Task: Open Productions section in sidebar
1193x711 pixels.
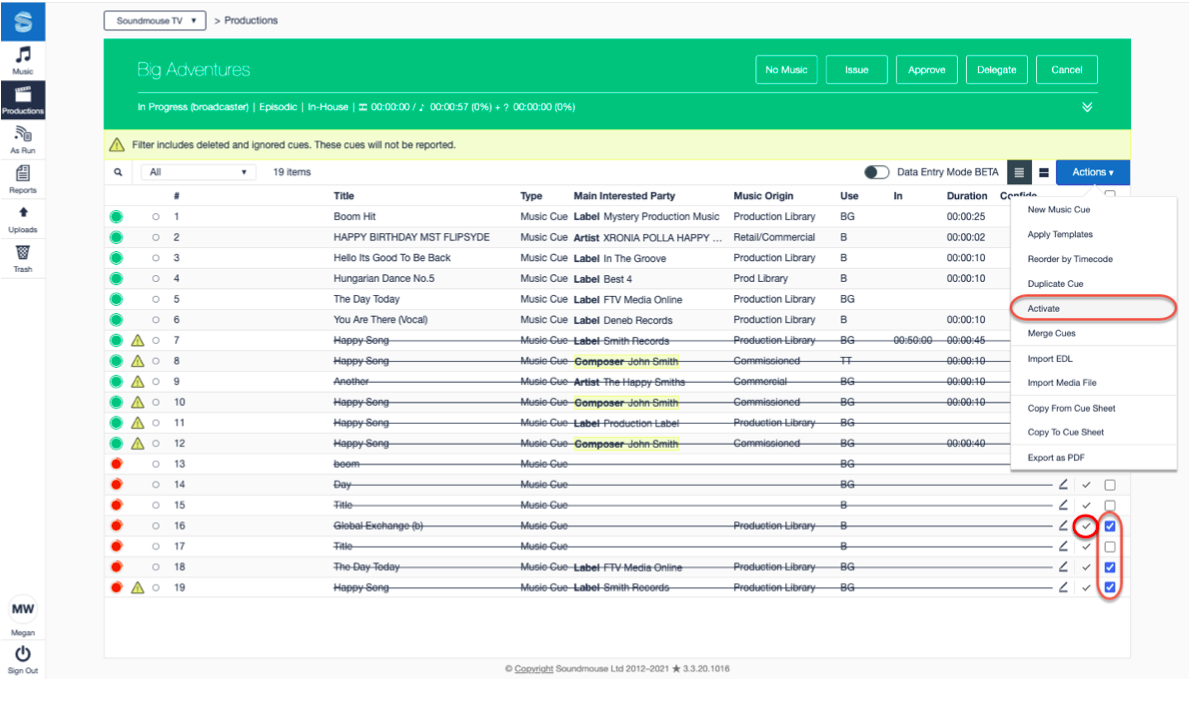Action: [23, 100]
